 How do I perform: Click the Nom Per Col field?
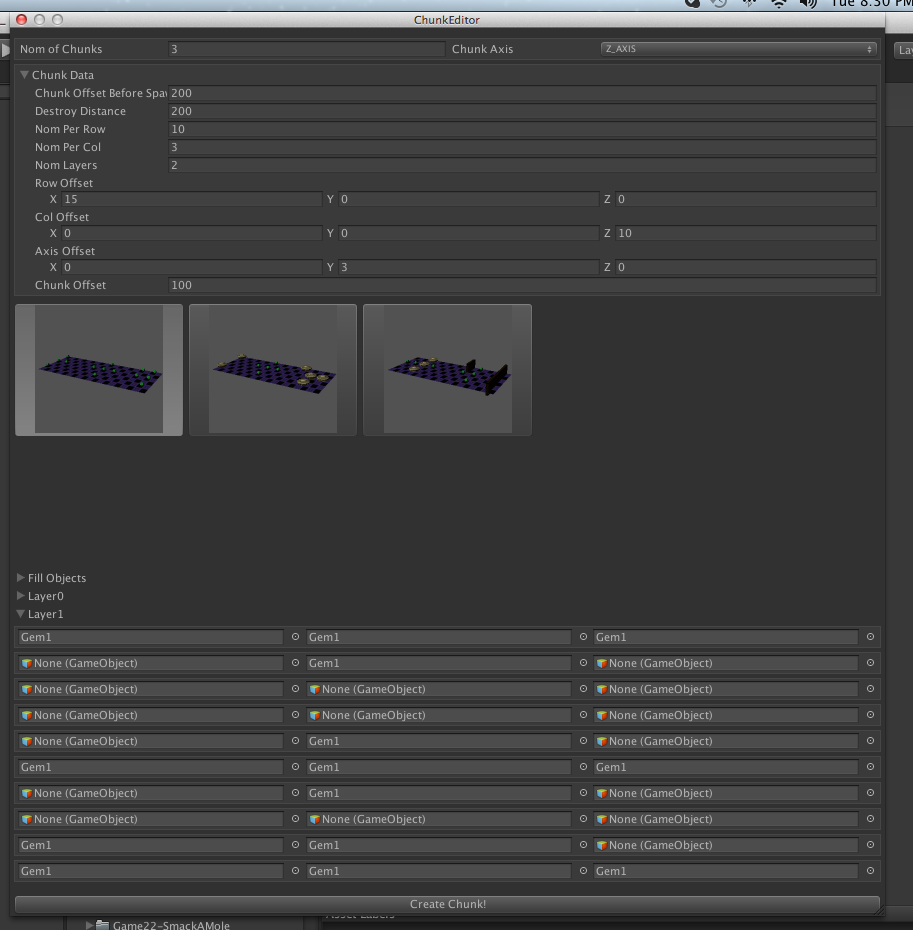point(523,147)
